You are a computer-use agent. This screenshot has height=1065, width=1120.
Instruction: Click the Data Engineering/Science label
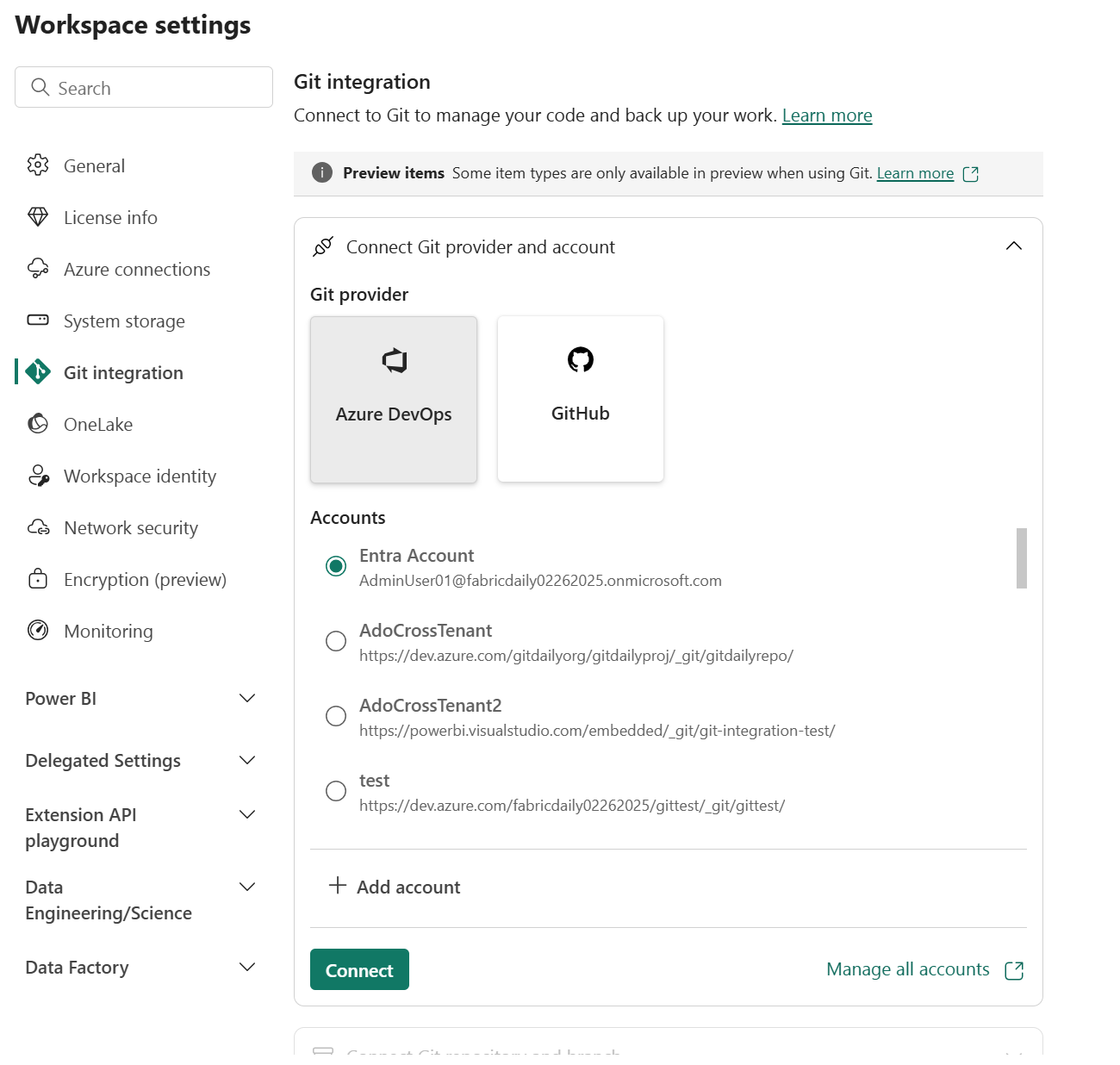109,900
